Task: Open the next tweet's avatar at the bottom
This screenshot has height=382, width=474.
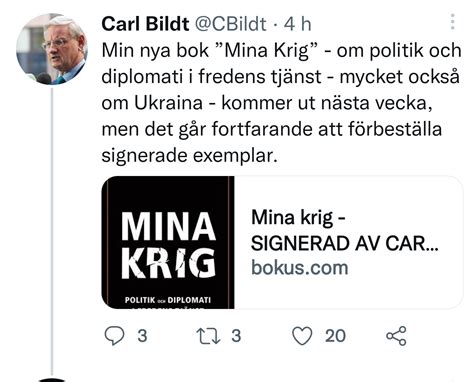Action: [52, 380]
